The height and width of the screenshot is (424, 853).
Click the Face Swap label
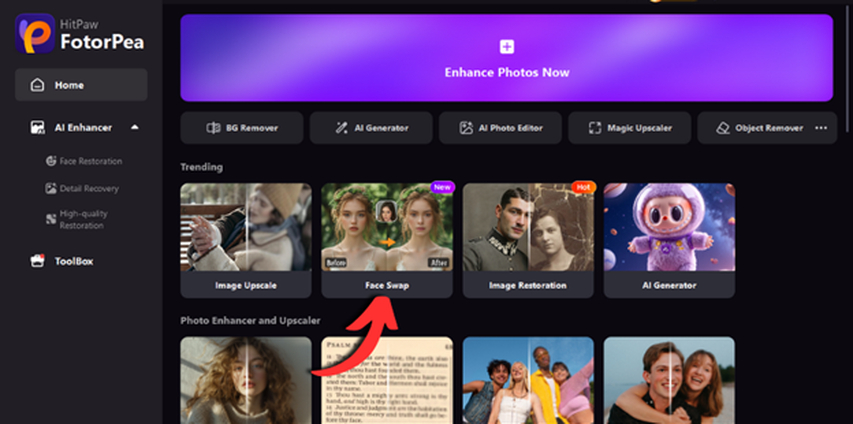coord(387,285)
